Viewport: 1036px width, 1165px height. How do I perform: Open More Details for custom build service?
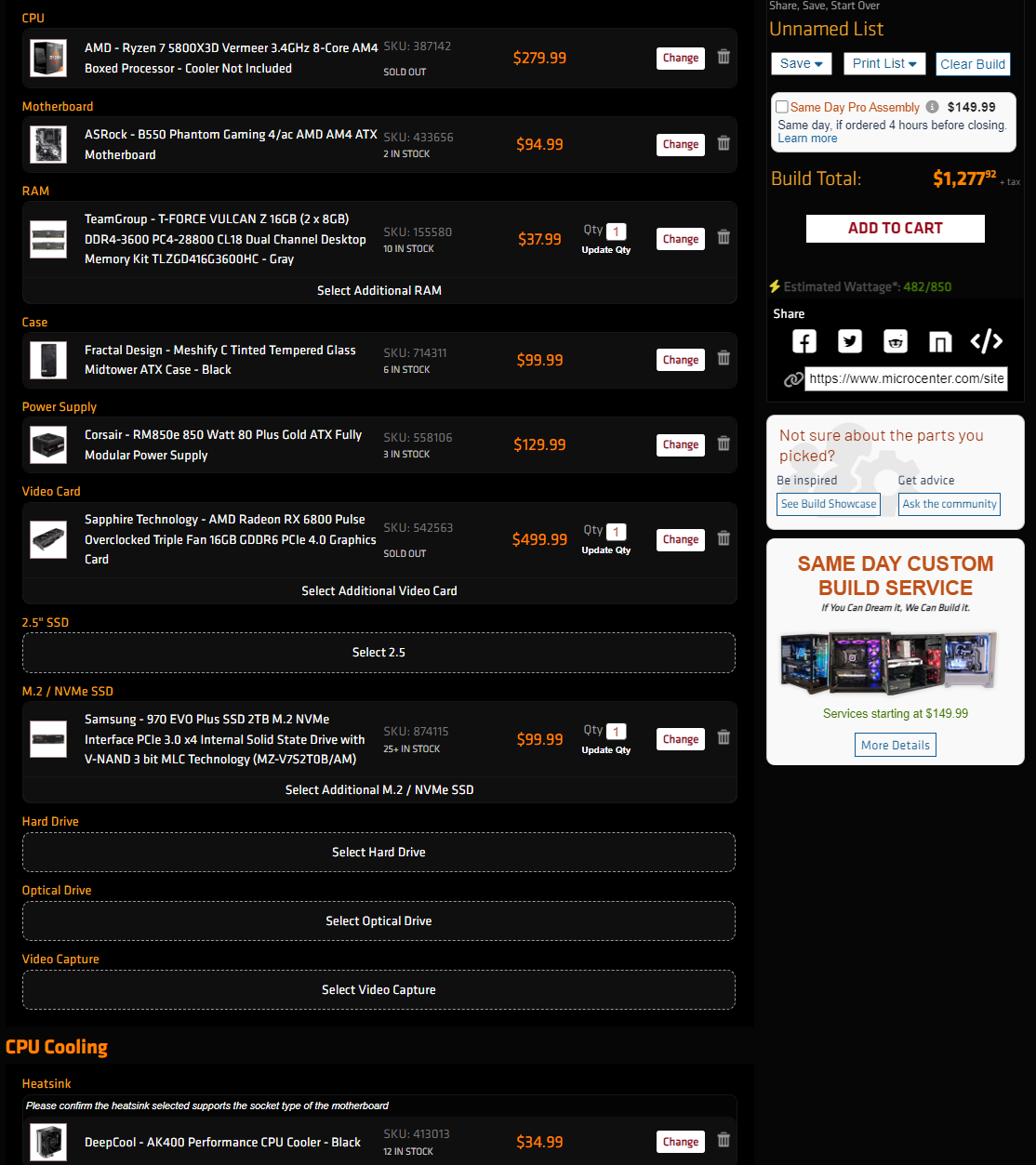(896, 745)
